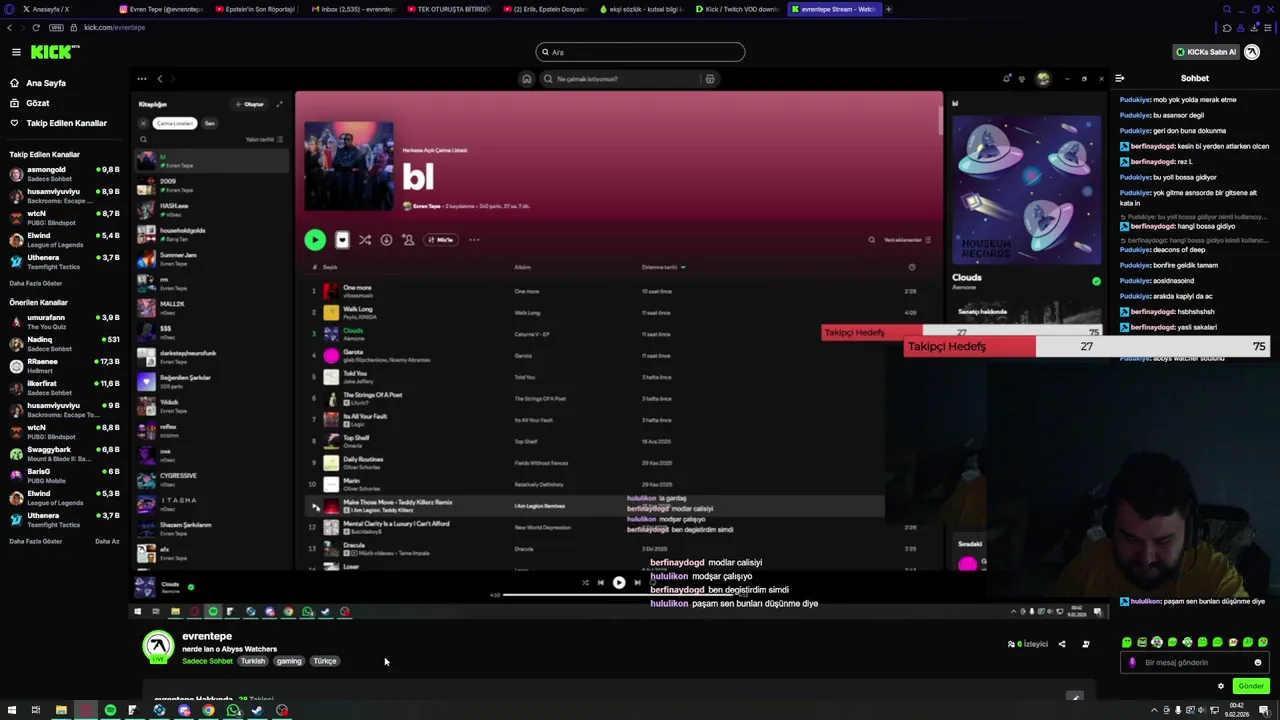Open Elwind channel in followed list

pos(64,240)
